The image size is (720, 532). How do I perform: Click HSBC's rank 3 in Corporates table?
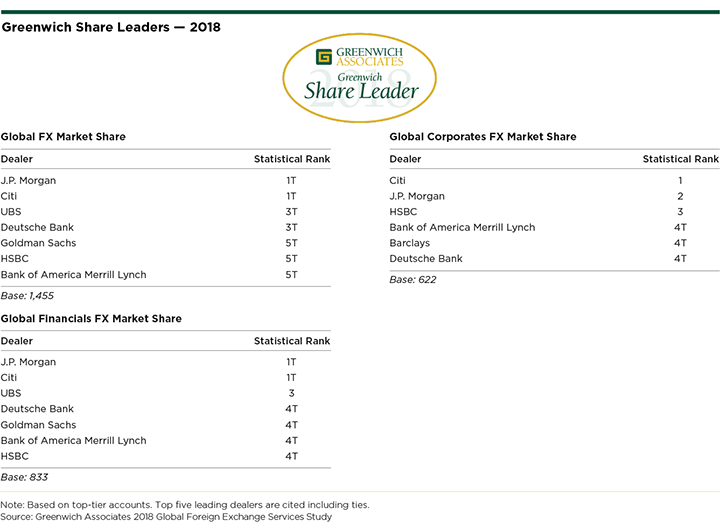681,212
